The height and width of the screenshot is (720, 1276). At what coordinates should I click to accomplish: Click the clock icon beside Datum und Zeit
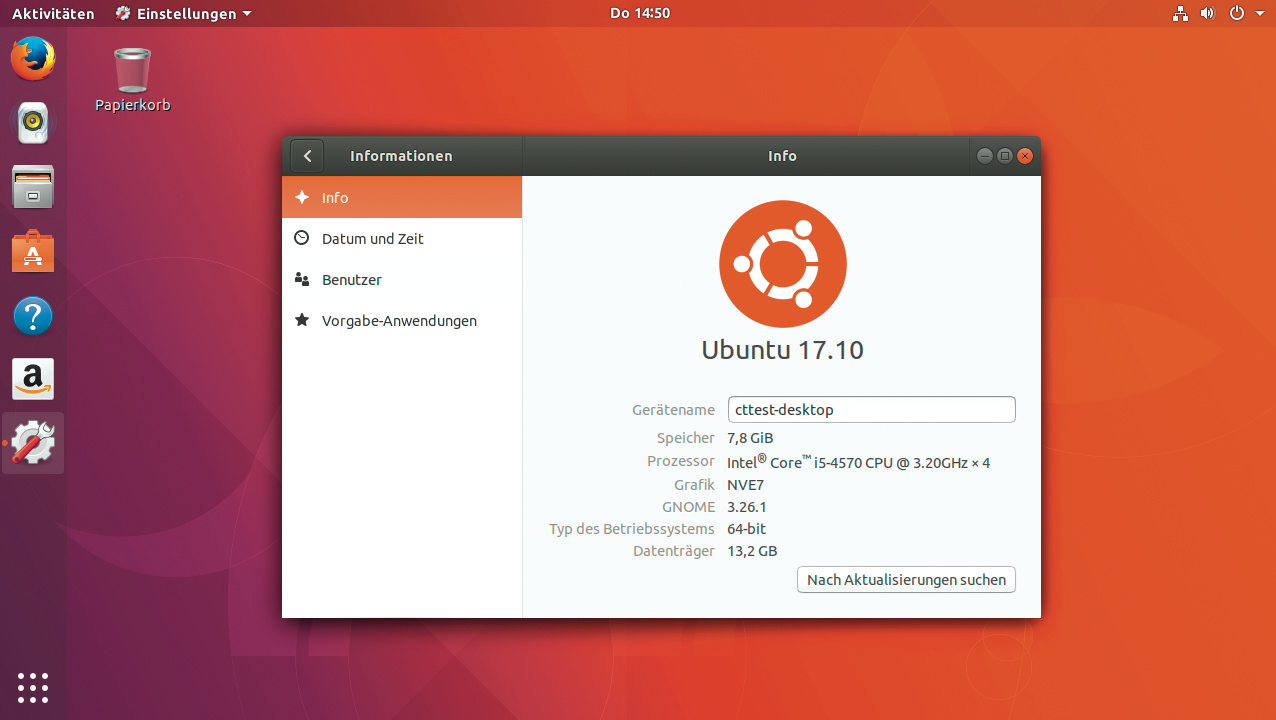tap(302, 238)
